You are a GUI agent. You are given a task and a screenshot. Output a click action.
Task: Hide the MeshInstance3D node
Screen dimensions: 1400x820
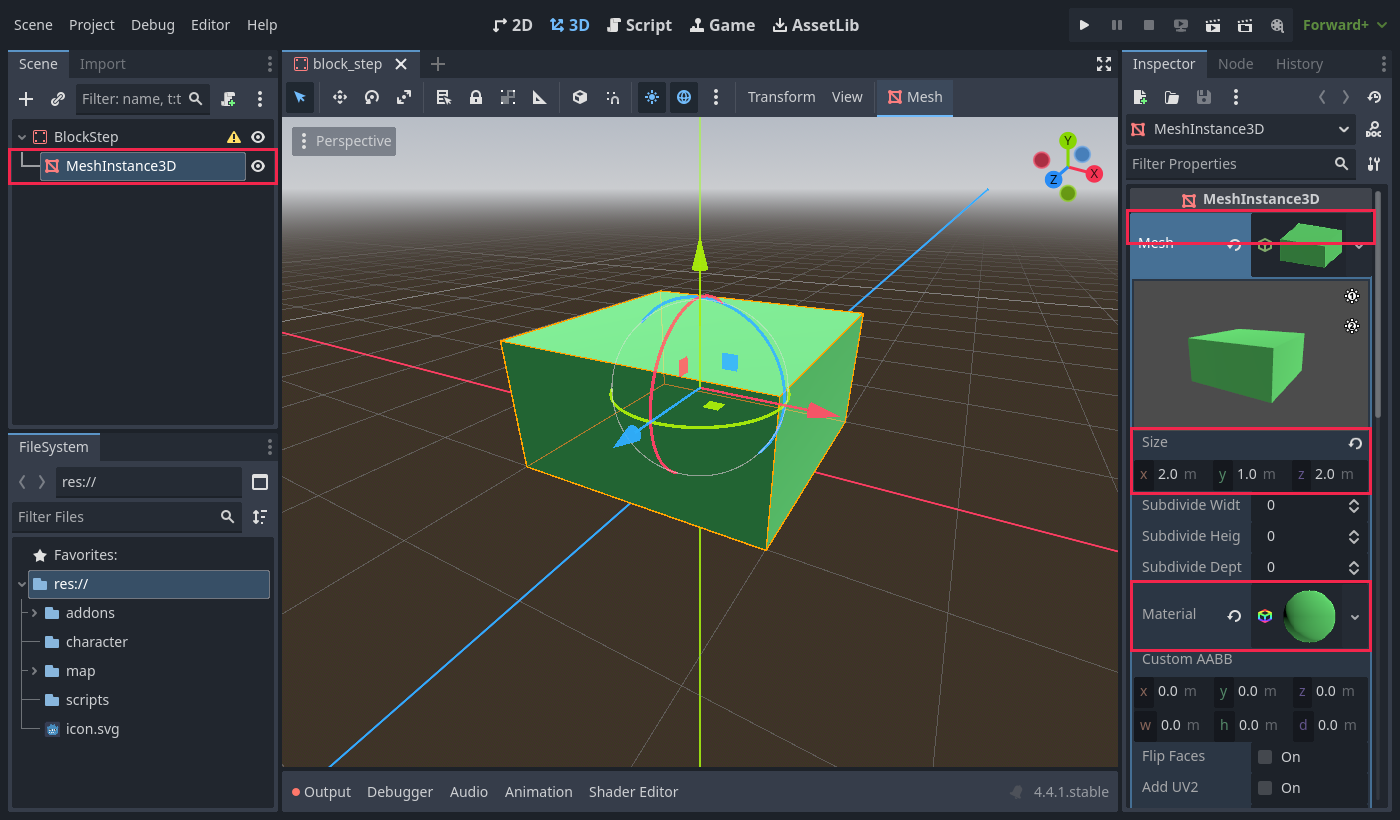pos(258,166)
